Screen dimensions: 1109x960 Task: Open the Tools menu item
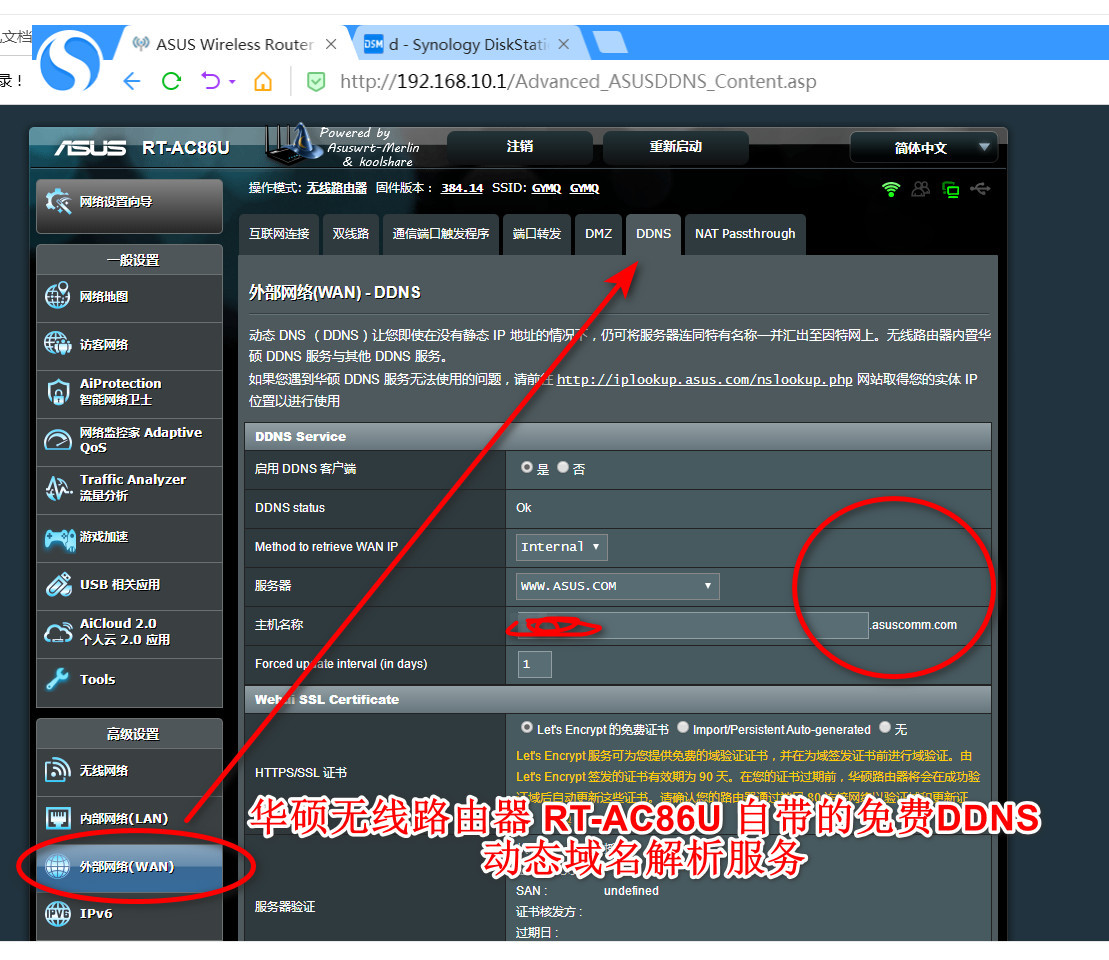[129, 681]
